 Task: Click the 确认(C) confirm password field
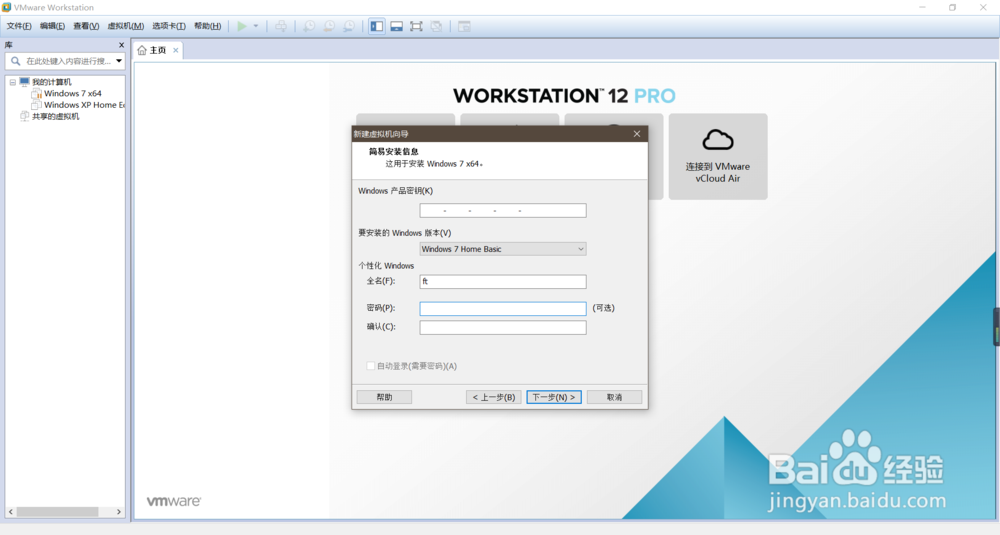pyautogui.click(x=503, y=328)
